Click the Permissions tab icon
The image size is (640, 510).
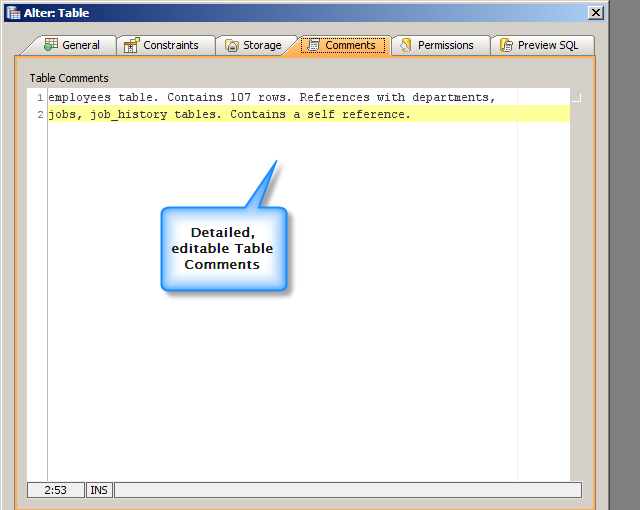coord(406,45)
